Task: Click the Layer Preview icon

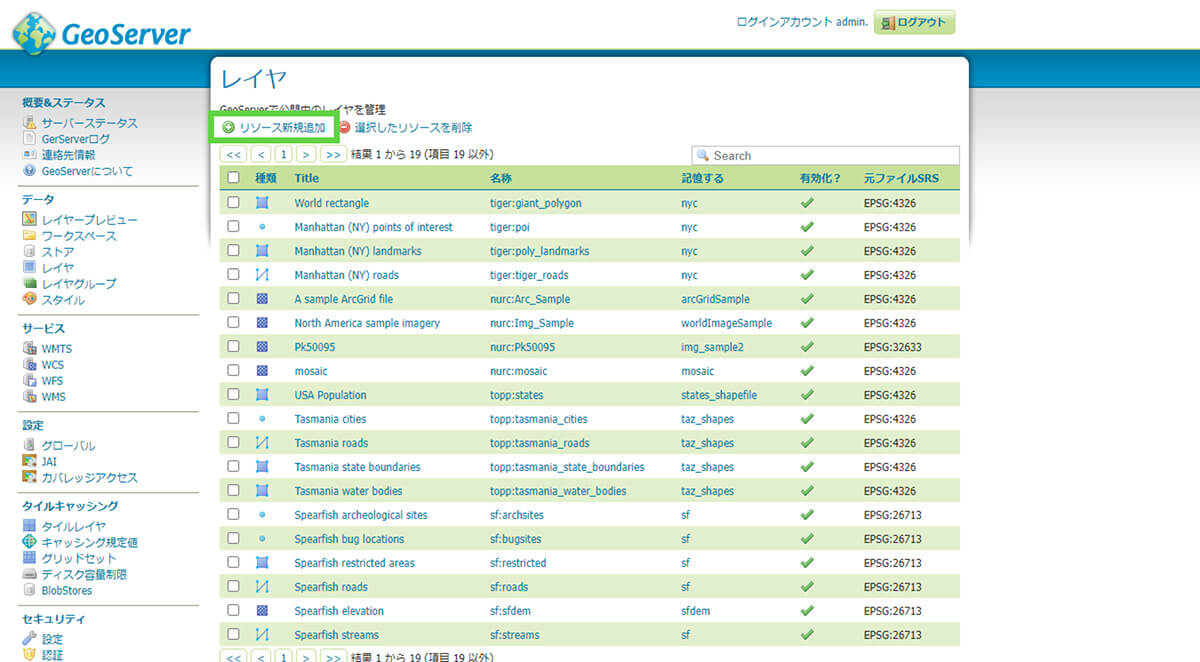Action: click(30, 220)
